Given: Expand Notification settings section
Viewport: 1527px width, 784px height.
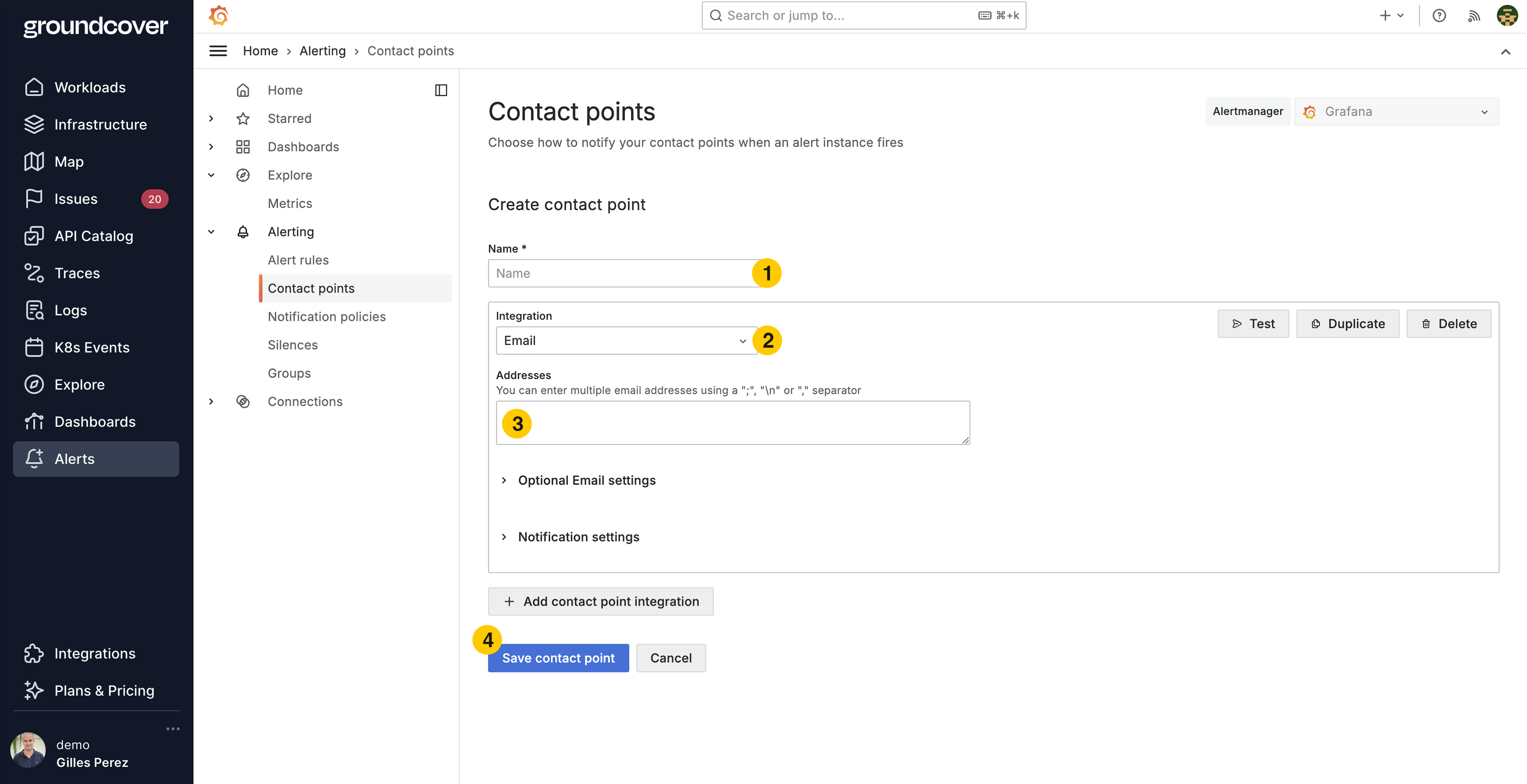Looking at the screenshot, I should coord(578,537).
